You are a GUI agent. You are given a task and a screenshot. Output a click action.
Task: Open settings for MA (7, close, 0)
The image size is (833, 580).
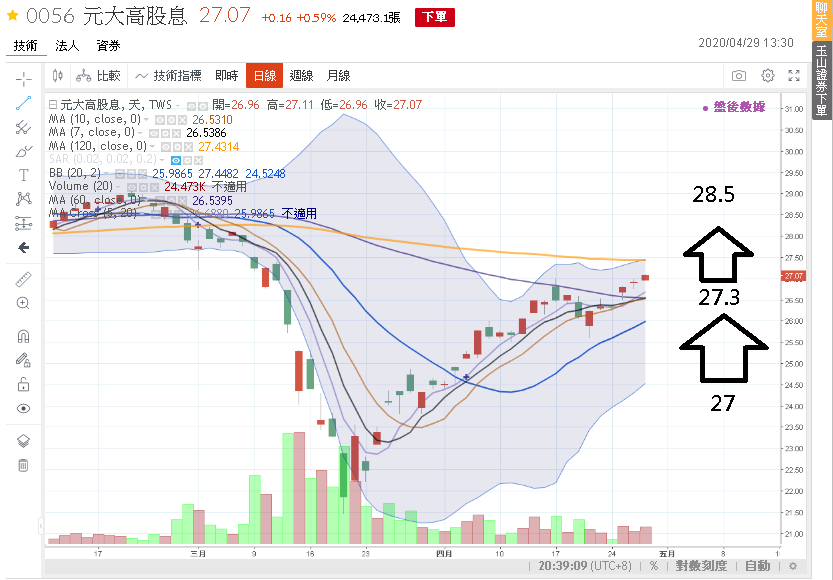(165, 133)
